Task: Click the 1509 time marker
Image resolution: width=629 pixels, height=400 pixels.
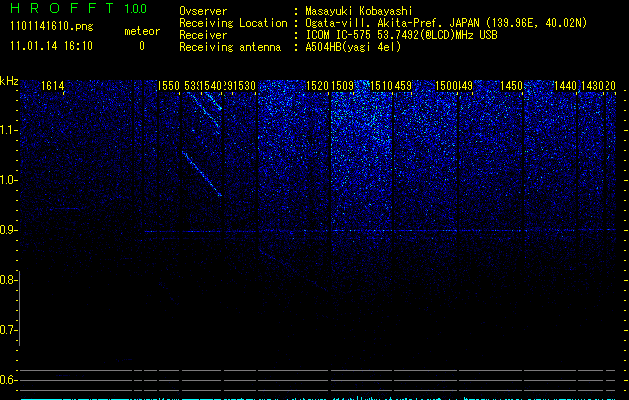Action: [x=342, y=86]
